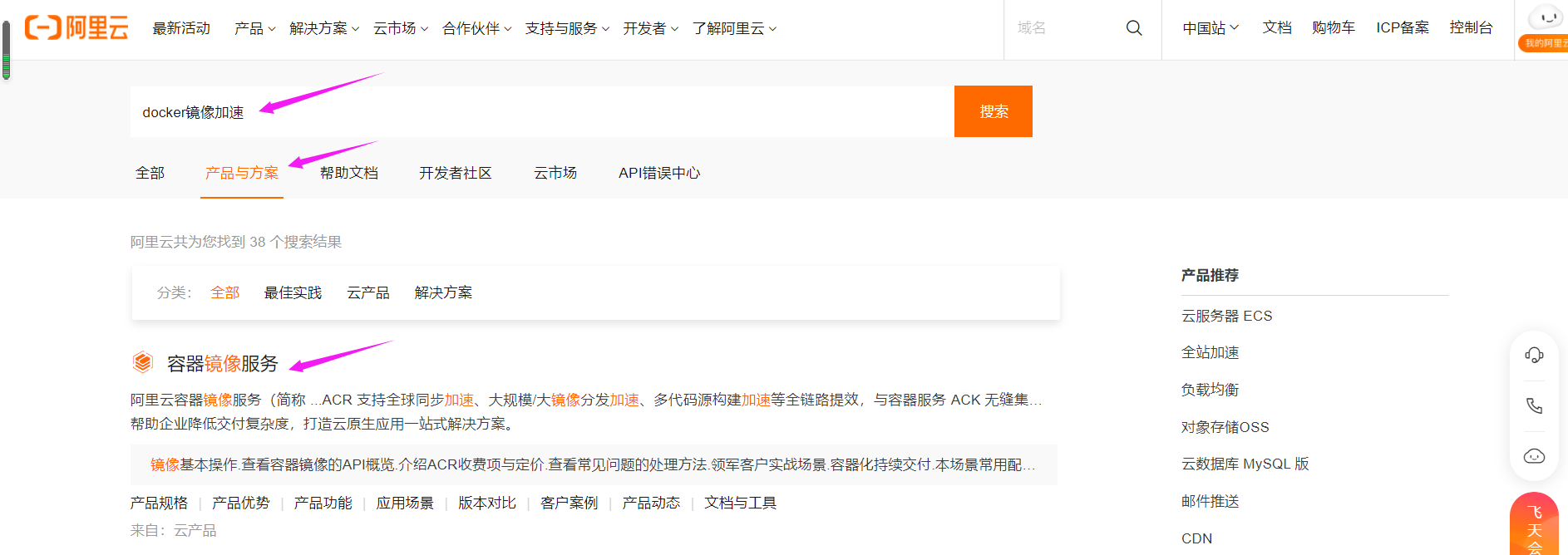
Task: Click the magnifier icon in domain search
Action: [x=1134, y=28]
